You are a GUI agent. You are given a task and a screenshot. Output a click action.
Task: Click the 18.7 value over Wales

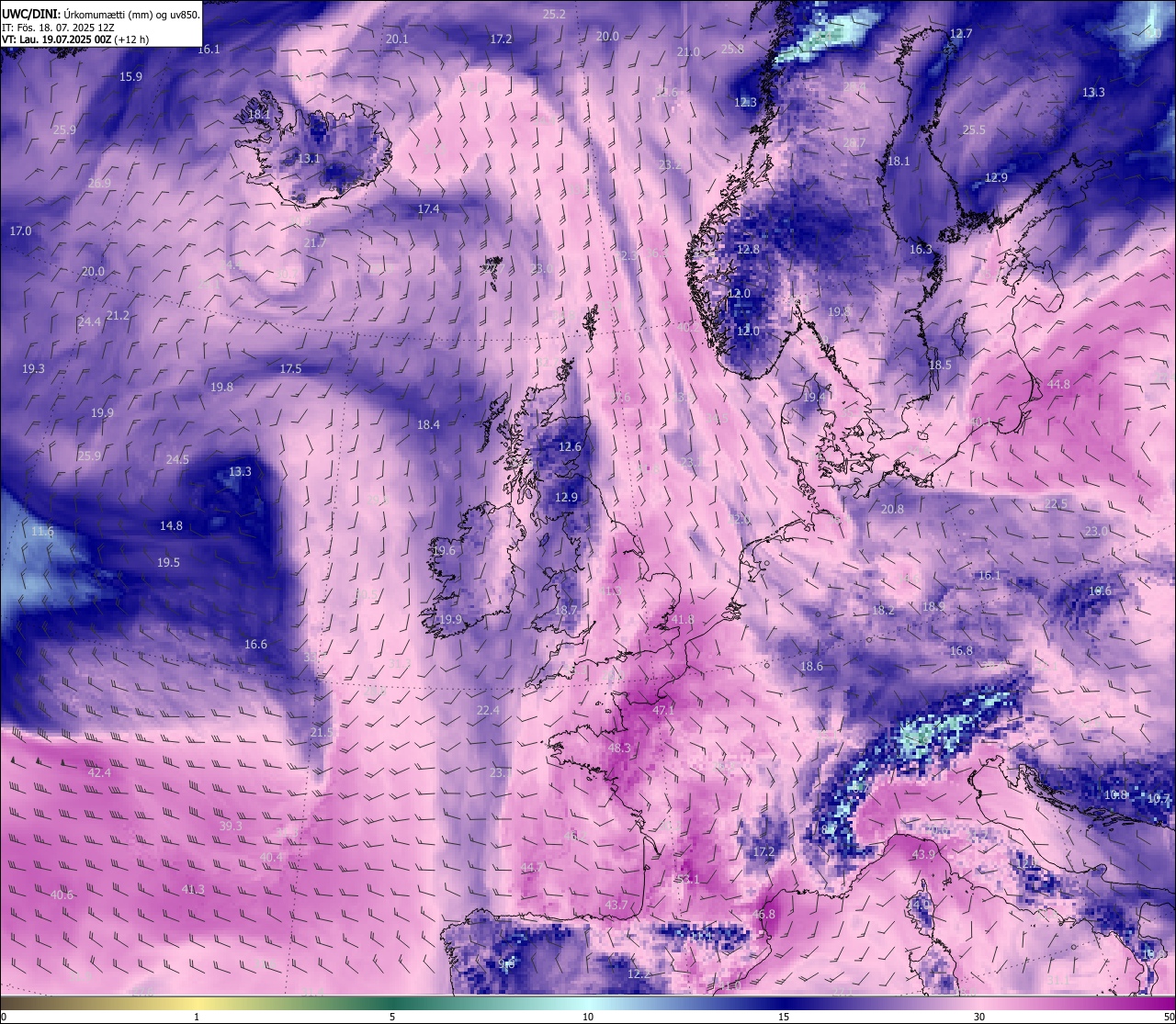click(x=566, y=611)
